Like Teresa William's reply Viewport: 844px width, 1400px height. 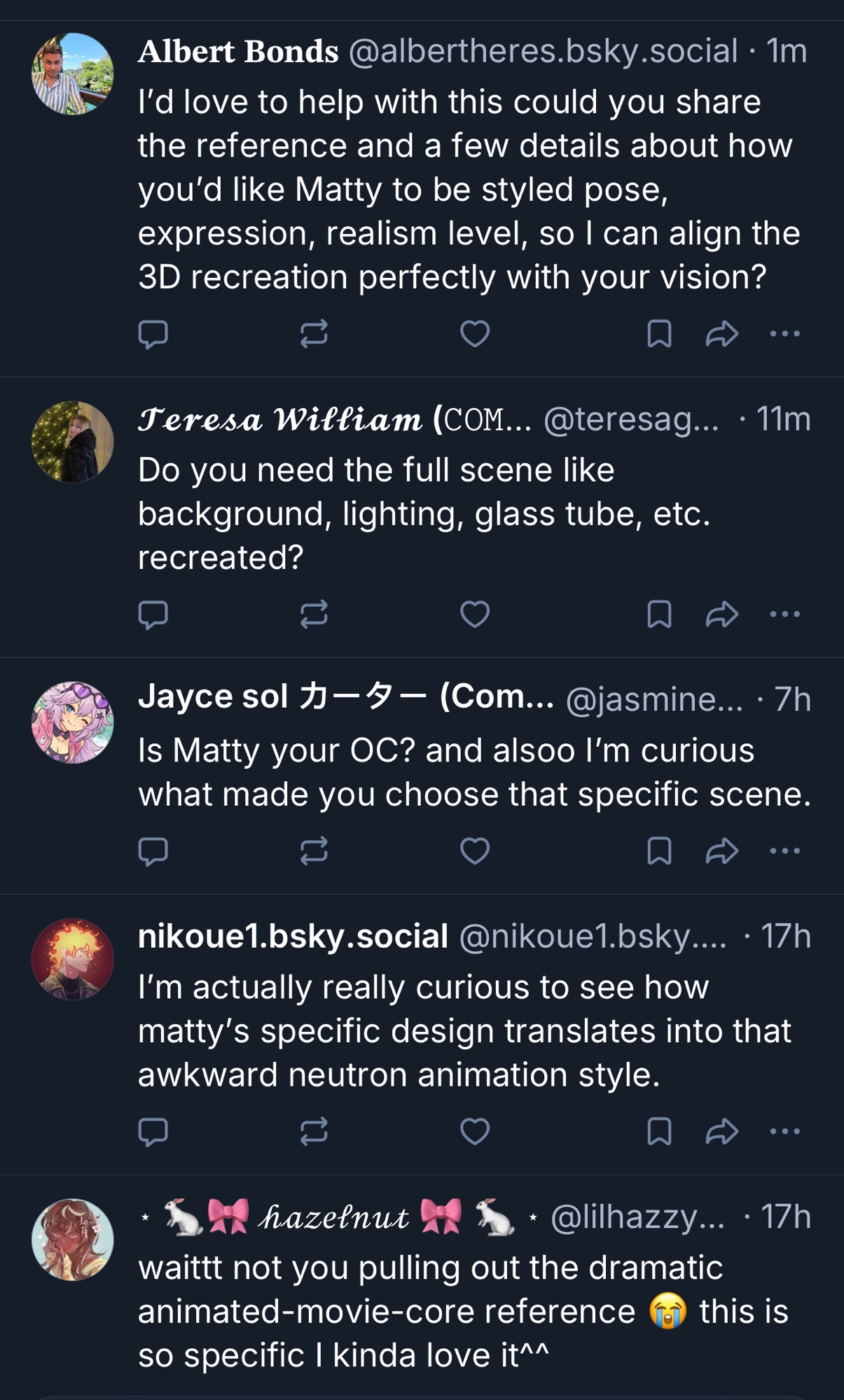474,615
